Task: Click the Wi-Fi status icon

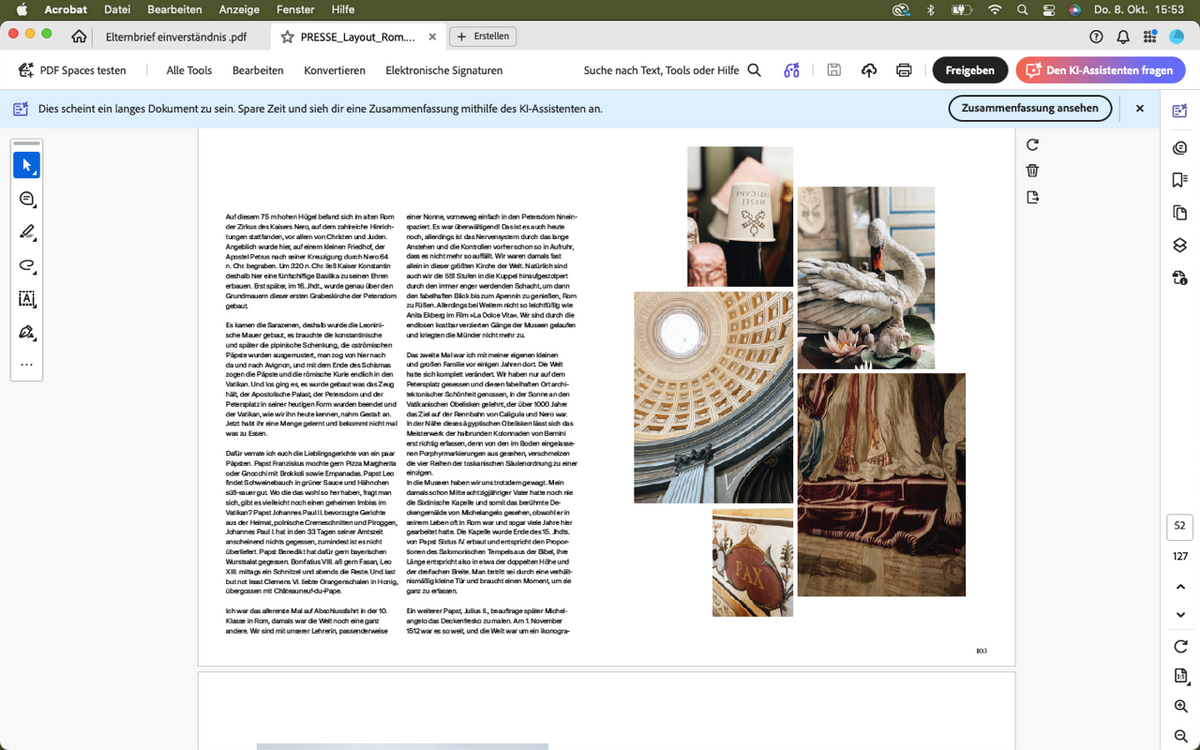Action: pos(994,9)
